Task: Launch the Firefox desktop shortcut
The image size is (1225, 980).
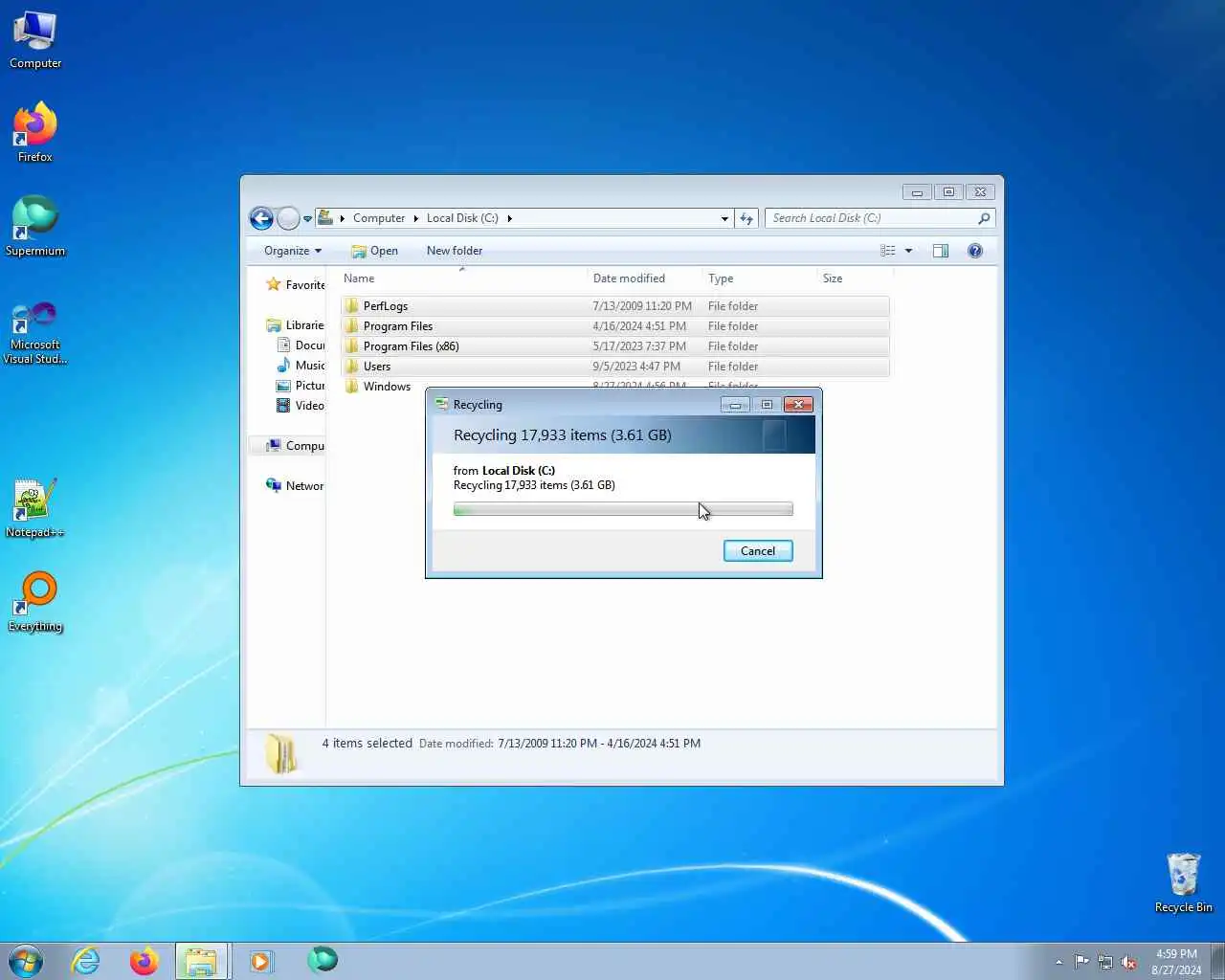Action: point(35,132)
